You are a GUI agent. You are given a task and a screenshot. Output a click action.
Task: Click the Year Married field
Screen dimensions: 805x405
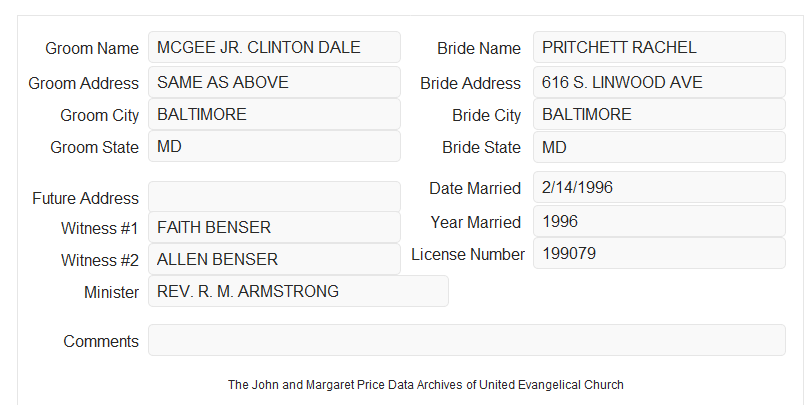659,221
